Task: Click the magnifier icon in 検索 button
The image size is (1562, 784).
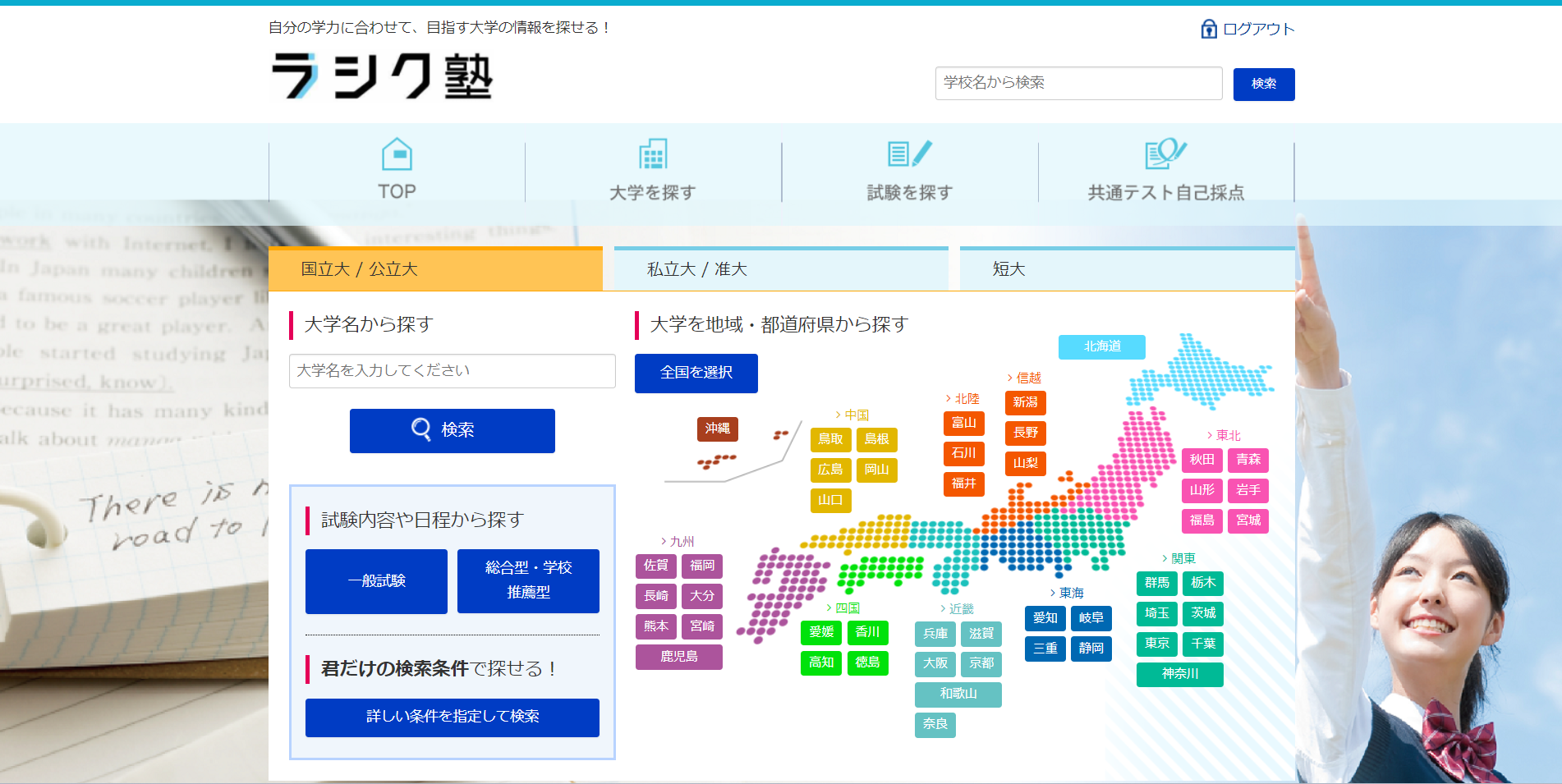Action: click(x=420, y=429)
